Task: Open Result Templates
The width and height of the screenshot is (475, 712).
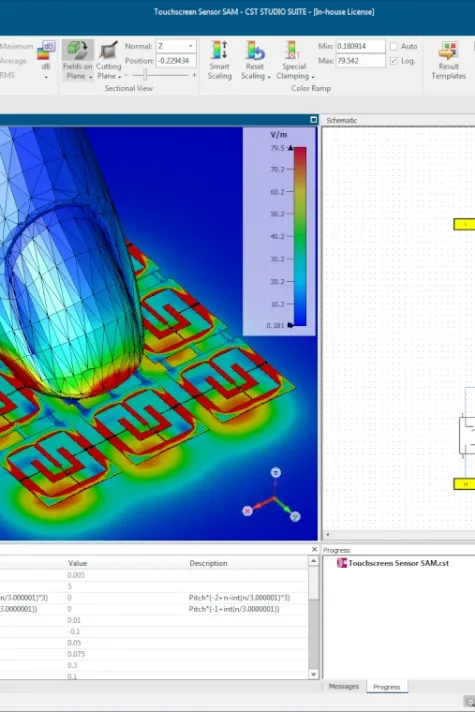Action: click(448, 60)
